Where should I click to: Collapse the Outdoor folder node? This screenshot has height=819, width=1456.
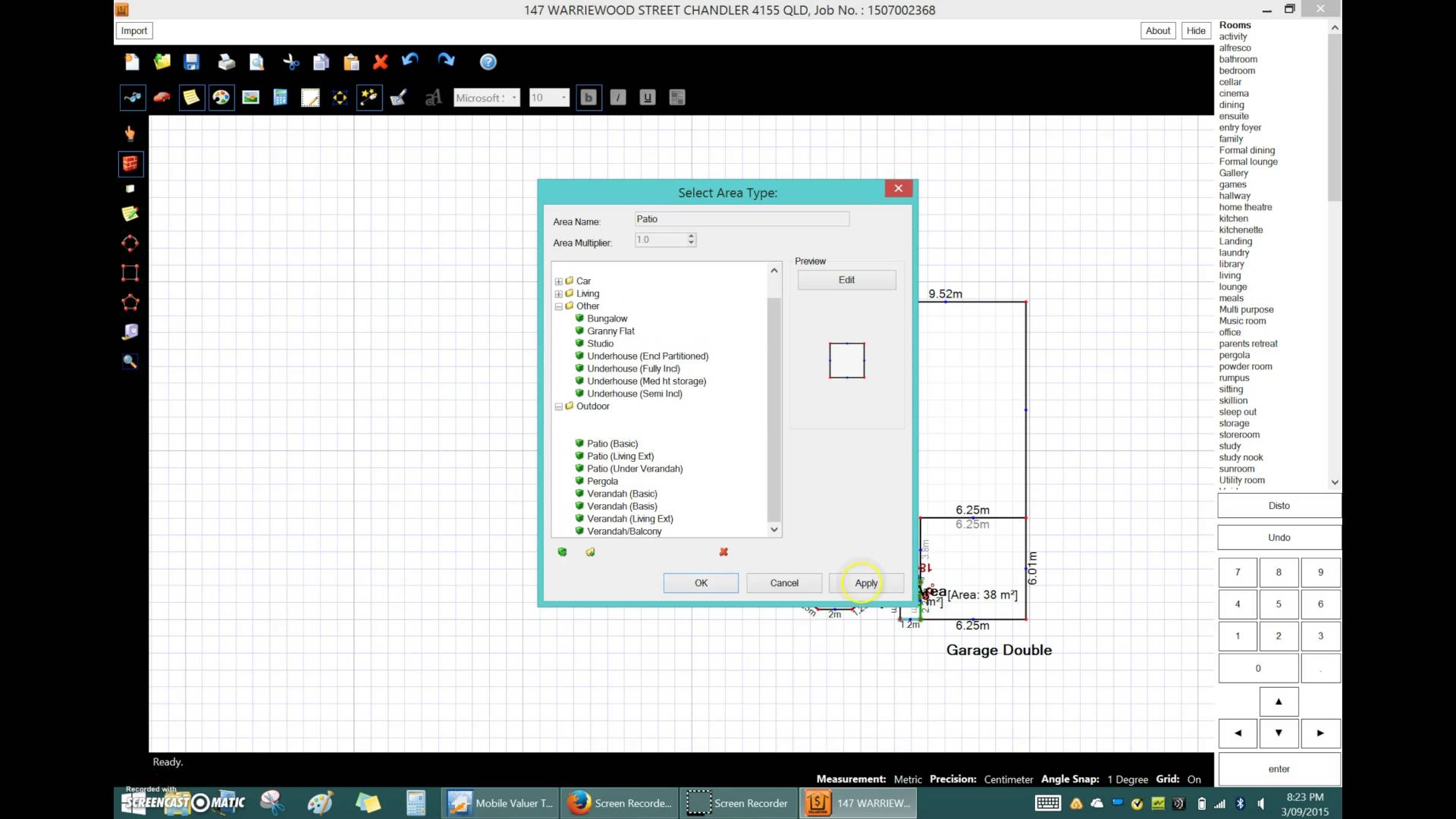(x=559, y=406)
